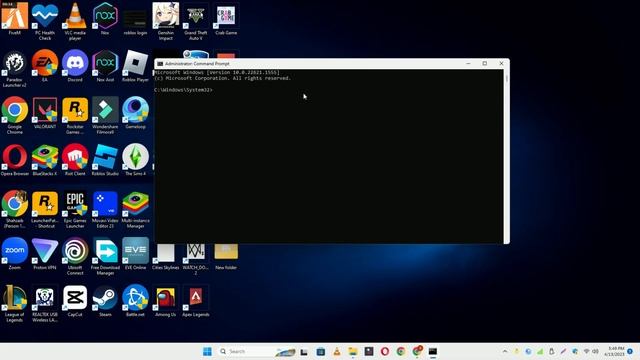Maximize the Administrator Command Prompt window

pos(484,64)
